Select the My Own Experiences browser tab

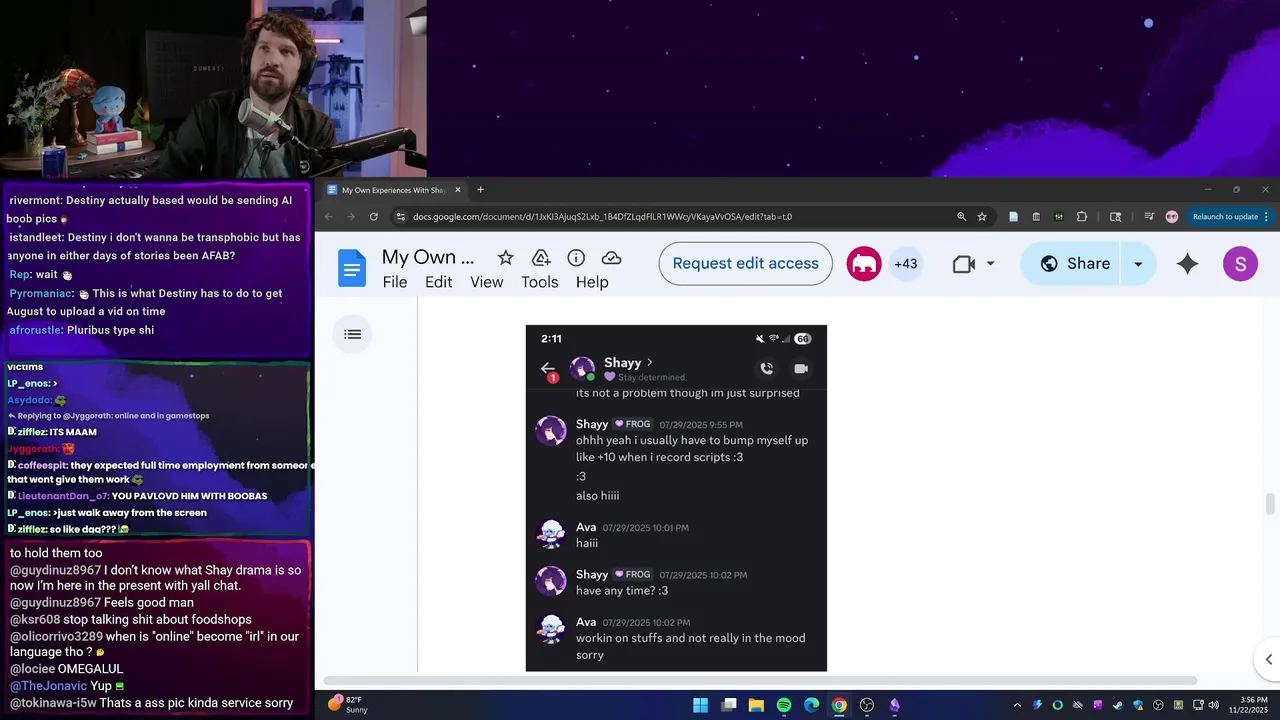click(393, 190)
